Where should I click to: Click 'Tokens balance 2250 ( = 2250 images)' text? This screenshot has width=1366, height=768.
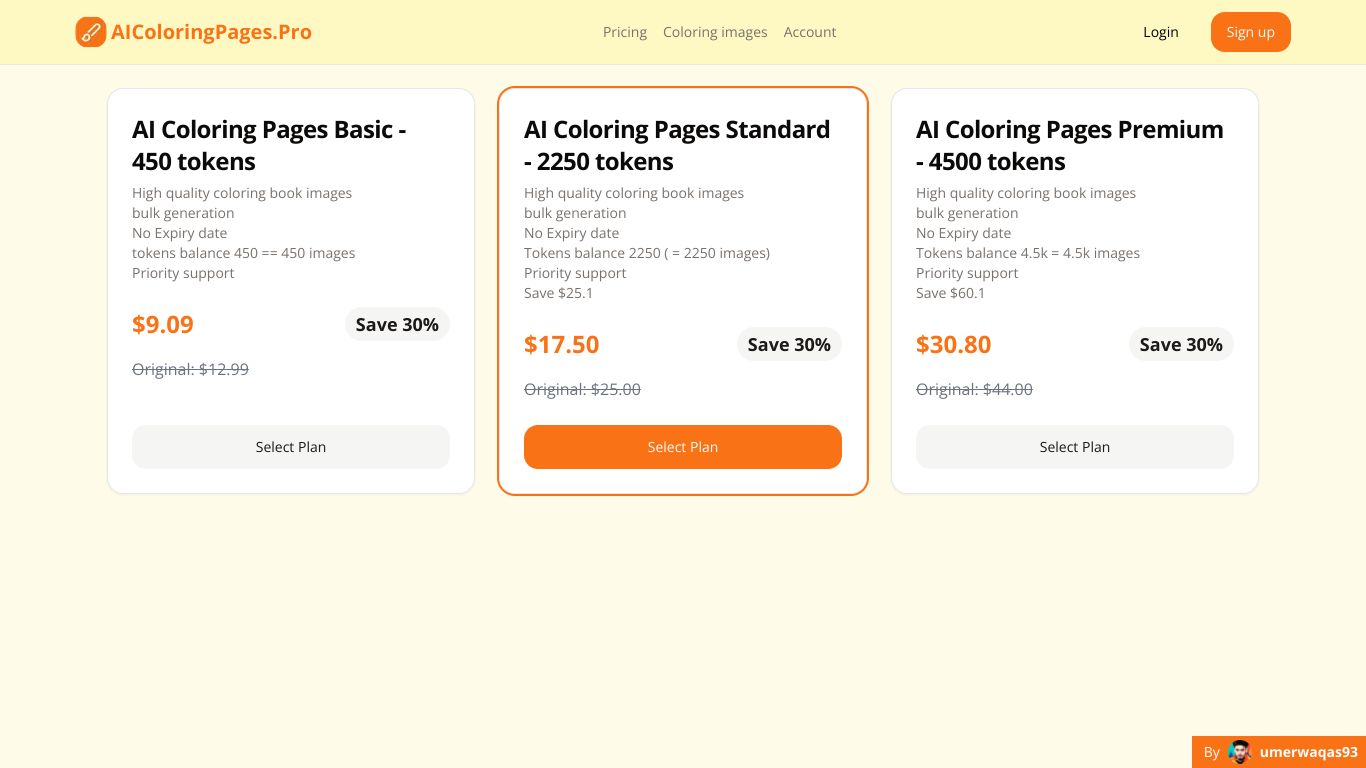point(647,253)
